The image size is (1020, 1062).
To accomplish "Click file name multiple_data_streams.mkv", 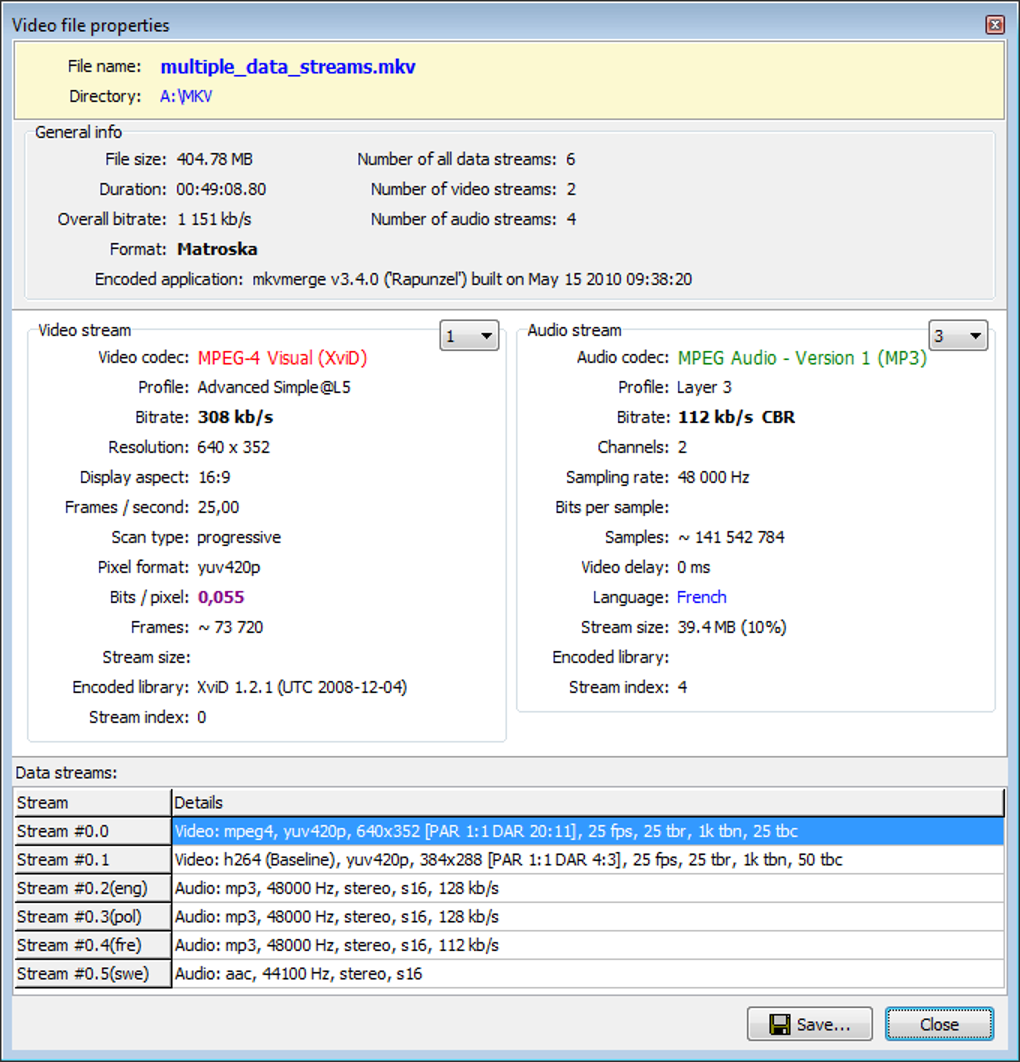I will coord(288,66).
